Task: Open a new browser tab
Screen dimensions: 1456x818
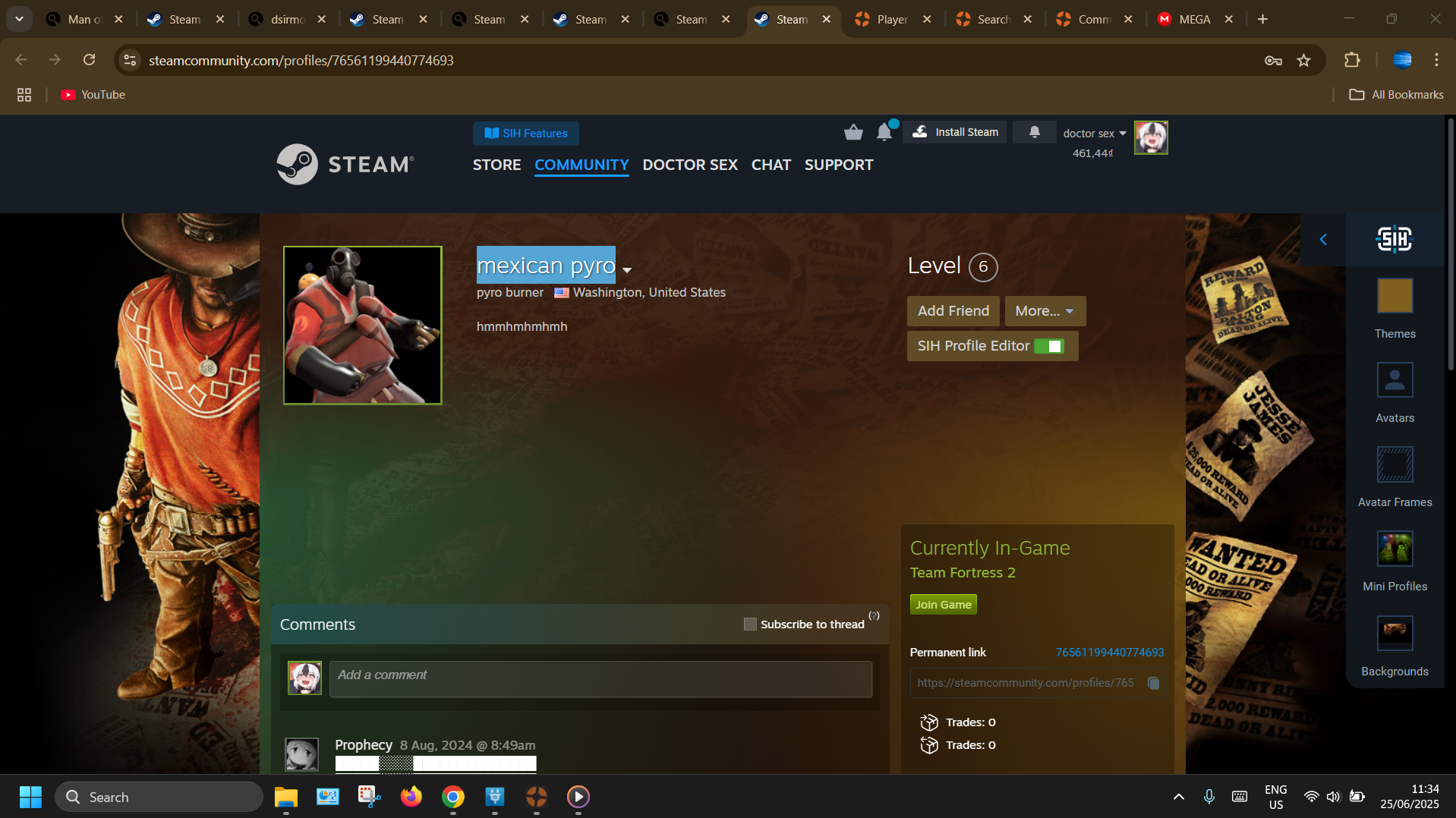Action: (1262, 20)
